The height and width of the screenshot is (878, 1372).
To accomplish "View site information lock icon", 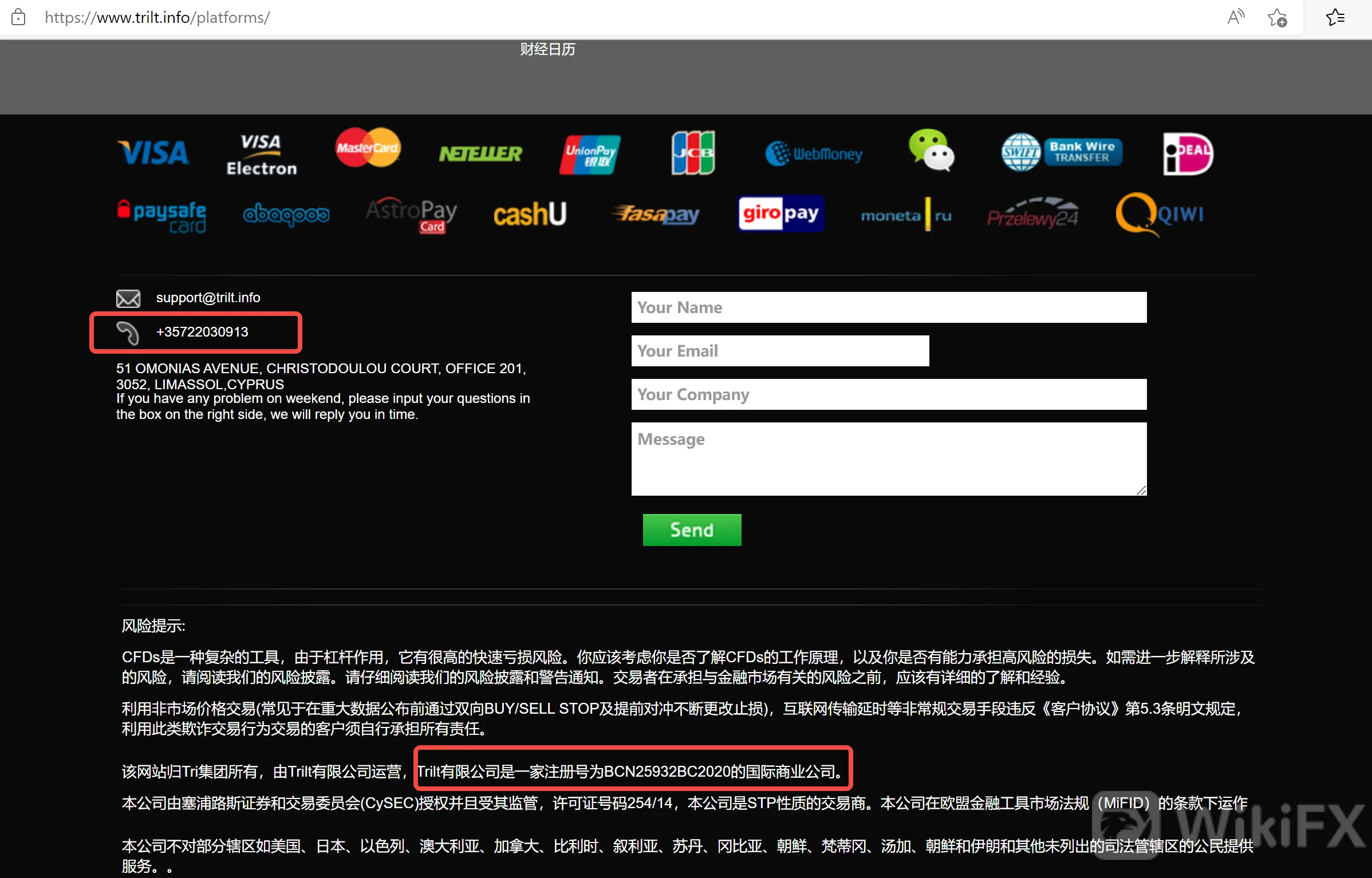I will 18,17.
